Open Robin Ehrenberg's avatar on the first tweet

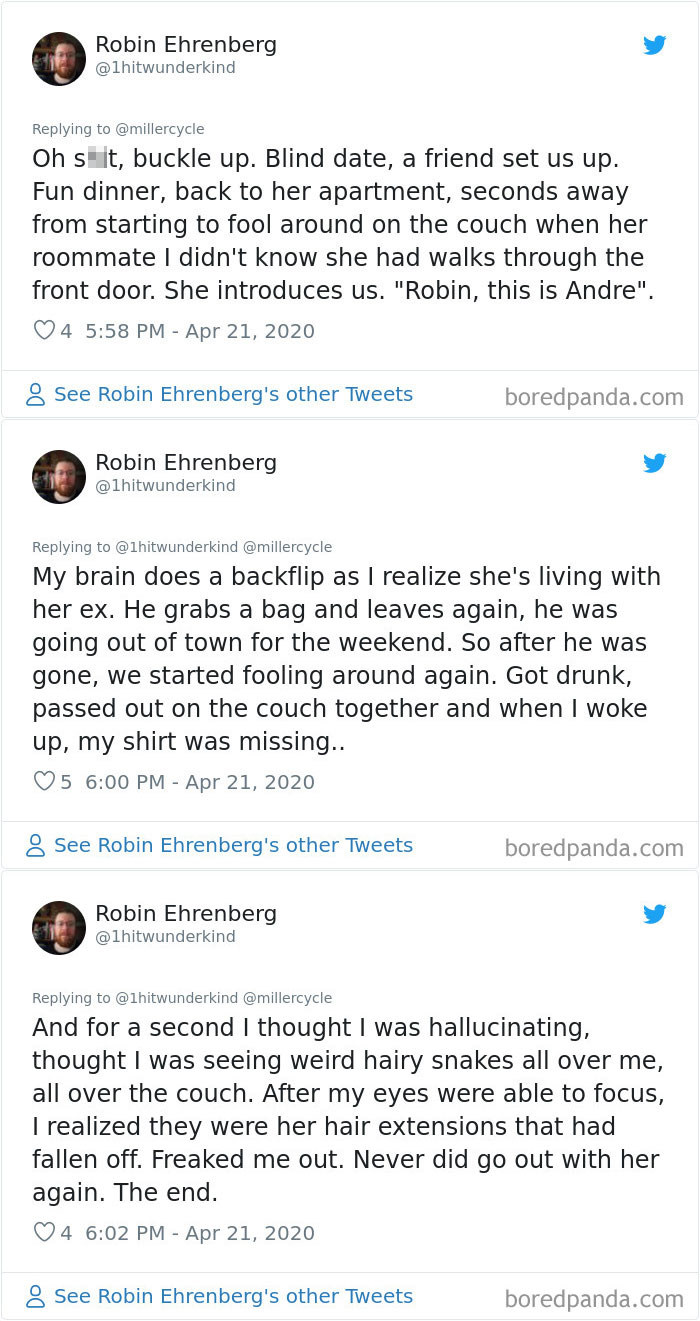[x=59, y=58]
